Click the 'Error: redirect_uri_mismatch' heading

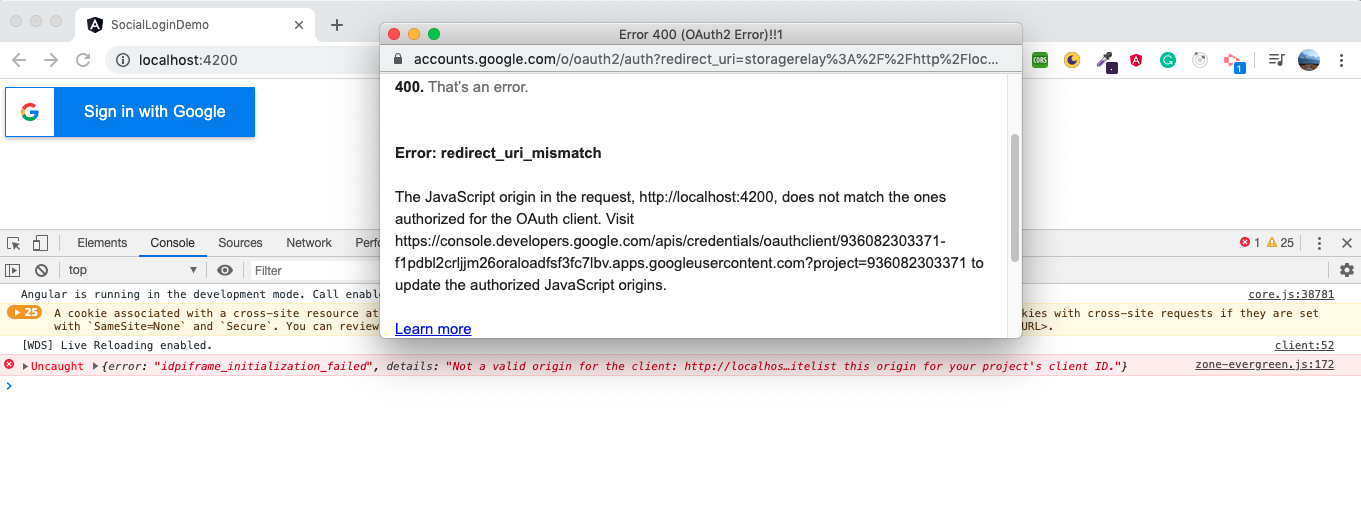(498, 153)
